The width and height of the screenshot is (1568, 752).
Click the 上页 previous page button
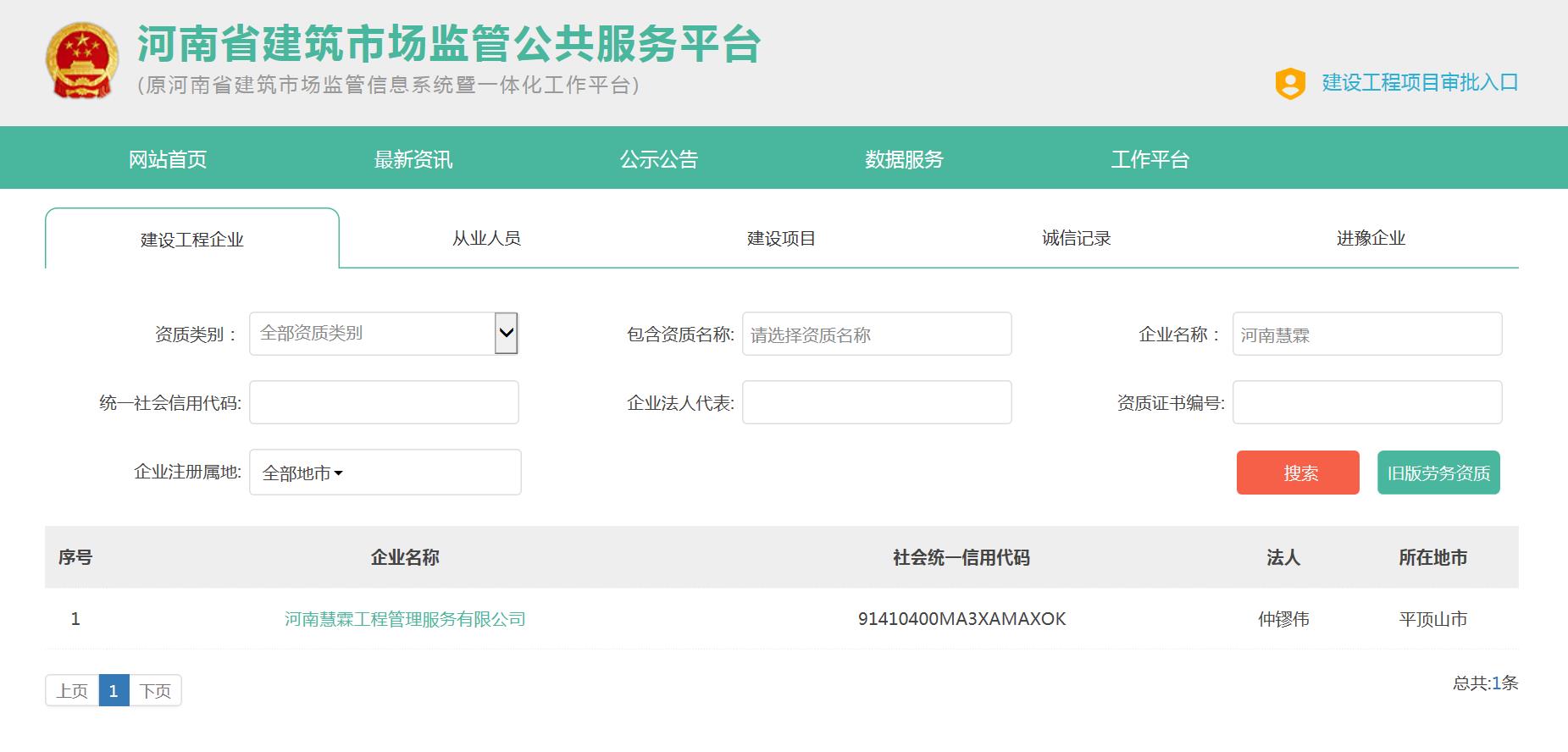tap(72, 691)
